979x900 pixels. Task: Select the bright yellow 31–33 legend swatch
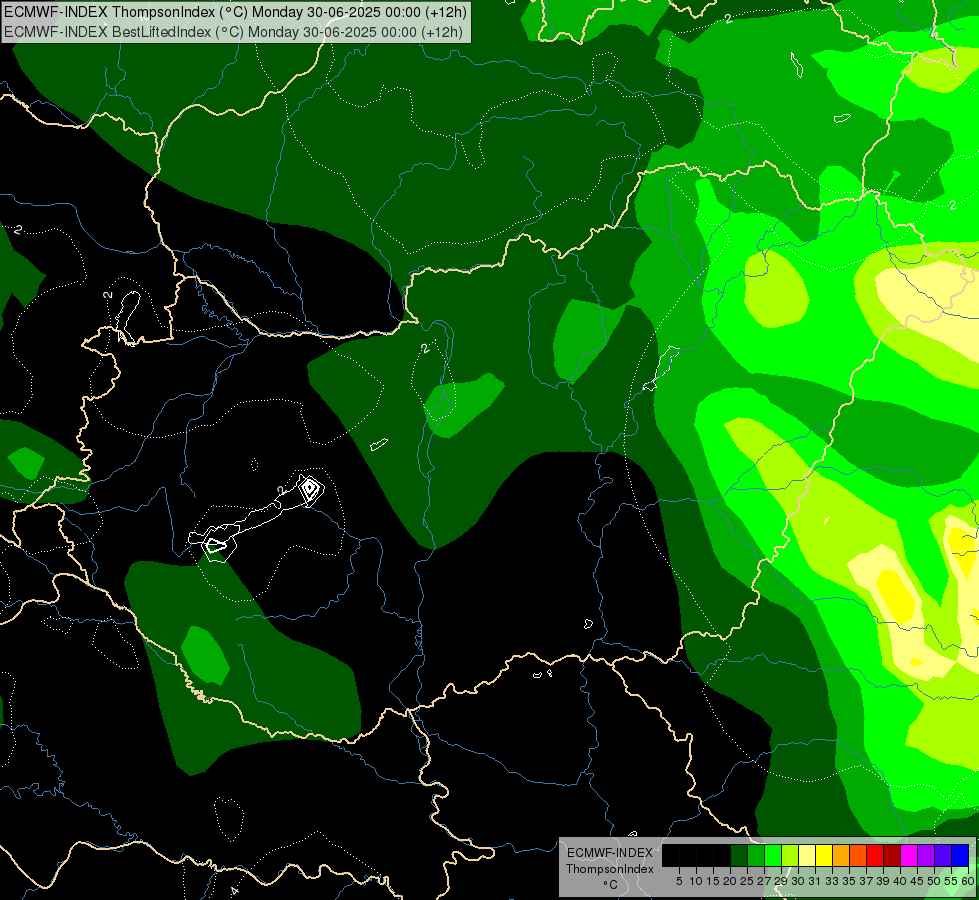824,856
